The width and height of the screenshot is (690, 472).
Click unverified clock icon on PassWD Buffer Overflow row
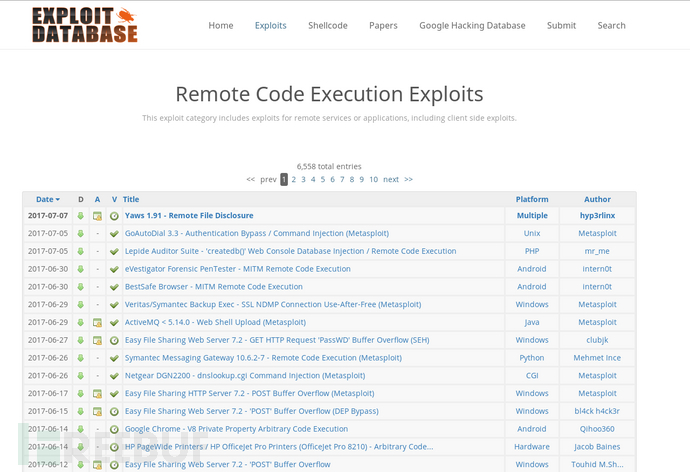pos(114,340)
